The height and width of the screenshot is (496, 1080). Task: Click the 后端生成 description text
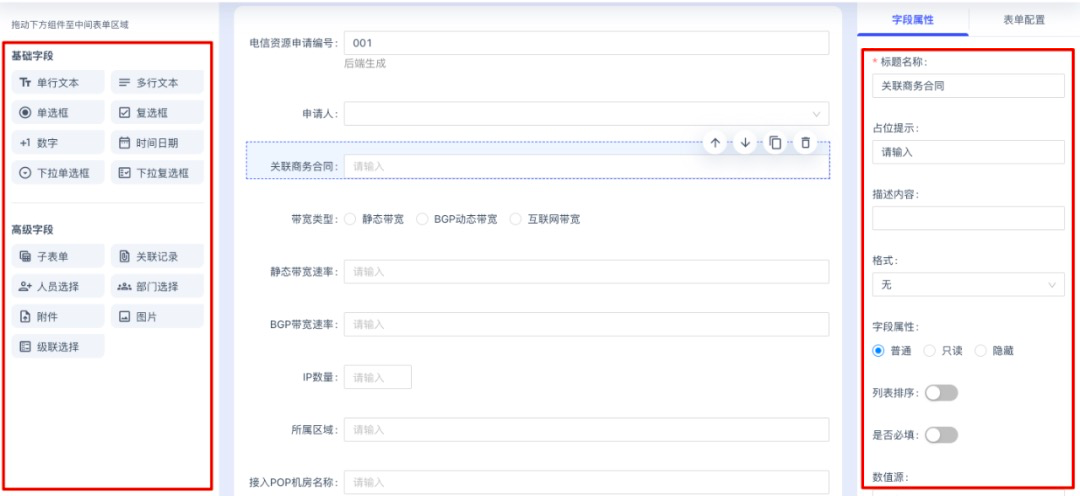(365, 63)
